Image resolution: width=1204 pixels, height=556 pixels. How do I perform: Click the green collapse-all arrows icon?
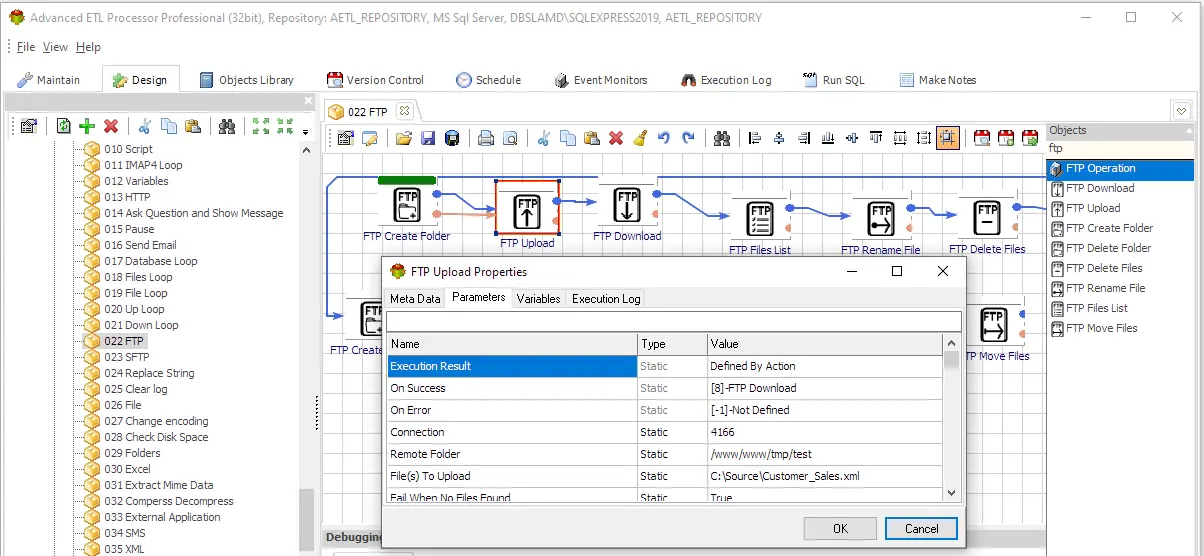click(x=286, y=126)
